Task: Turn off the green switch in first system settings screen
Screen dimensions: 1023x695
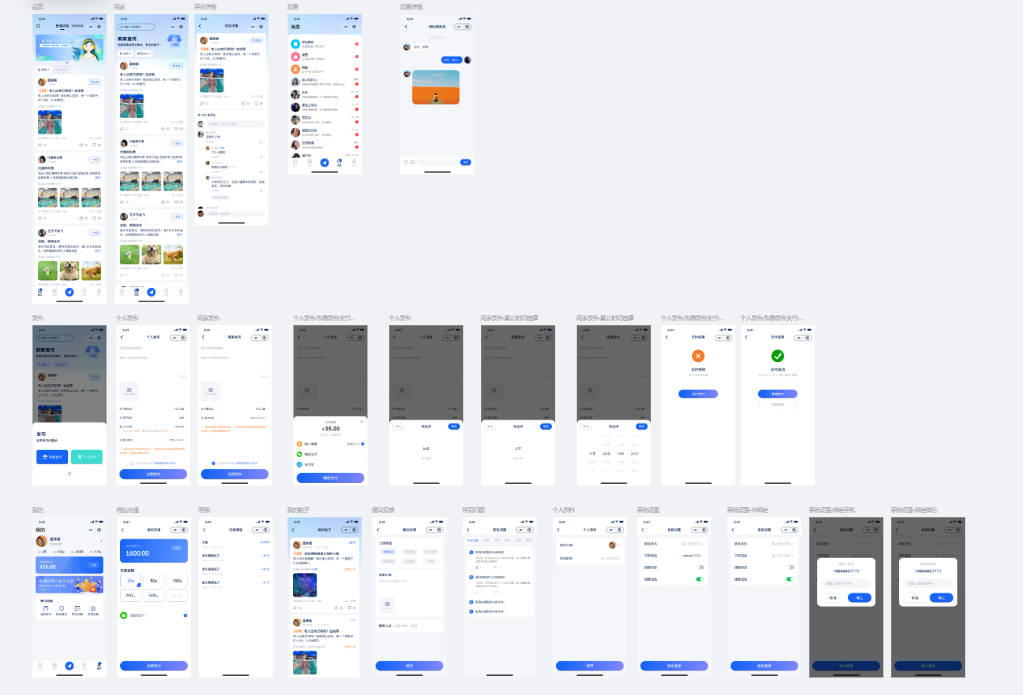Action: click(699, 579)
